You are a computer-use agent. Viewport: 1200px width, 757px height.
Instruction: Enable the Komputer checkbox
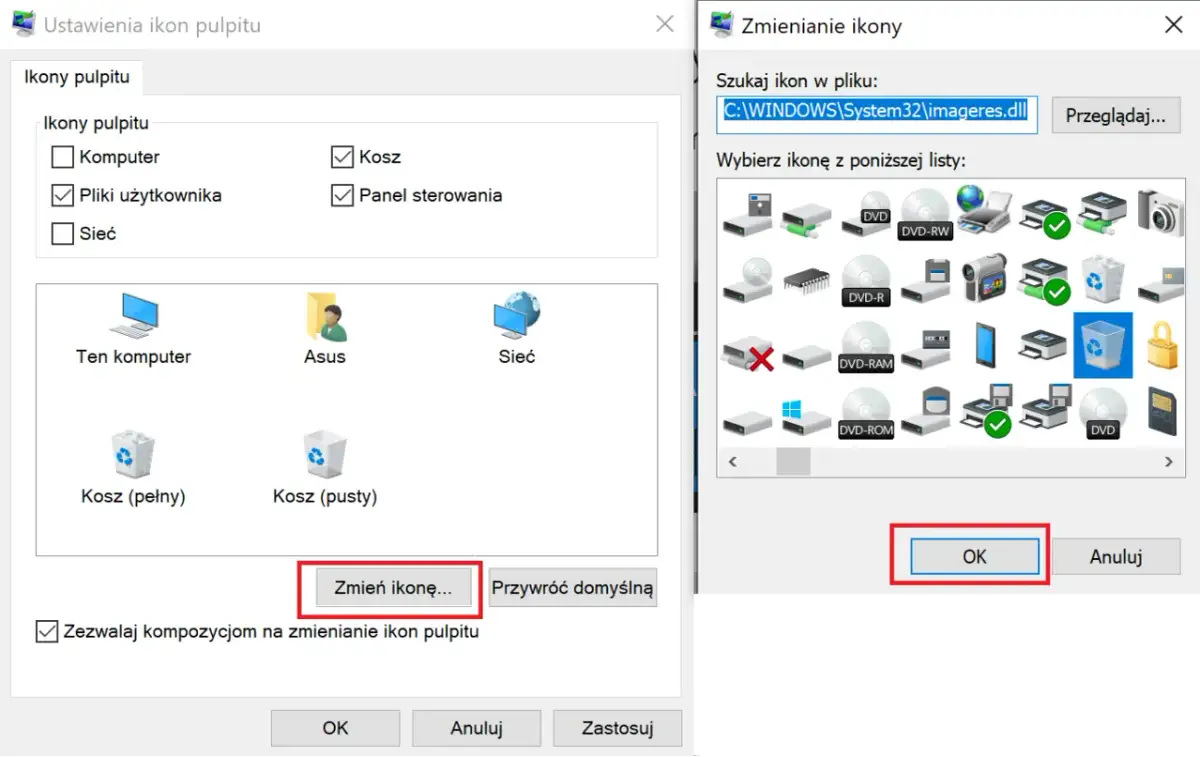click(x=62, y=156)
